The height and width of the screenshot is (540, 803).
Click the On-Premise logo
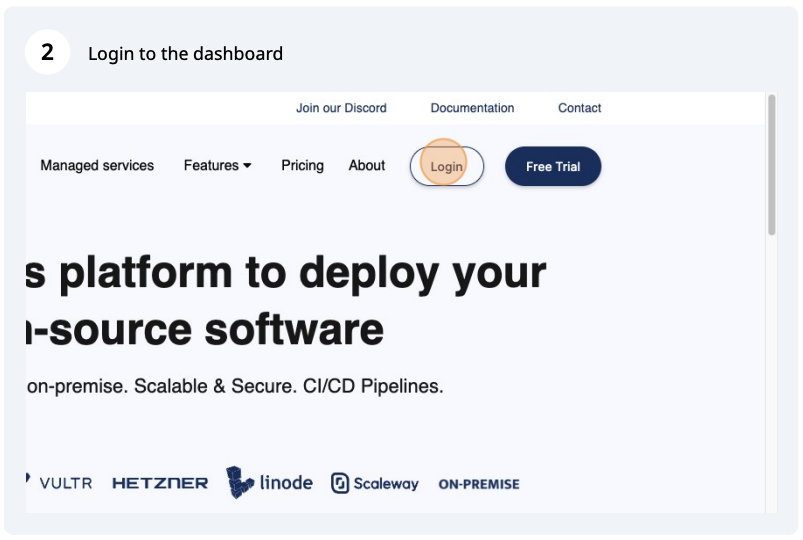click(x=479, y=484)
